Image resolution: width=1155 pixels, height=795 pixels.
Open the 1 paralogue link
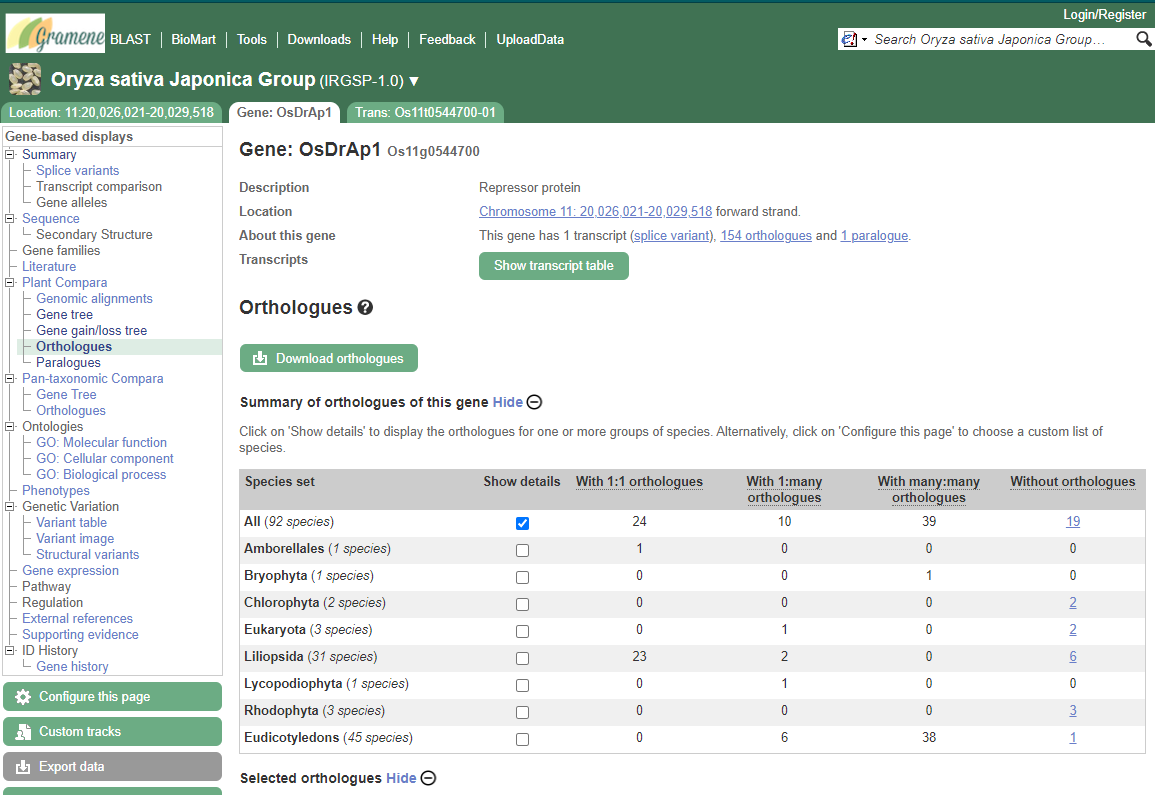[874, 236]
